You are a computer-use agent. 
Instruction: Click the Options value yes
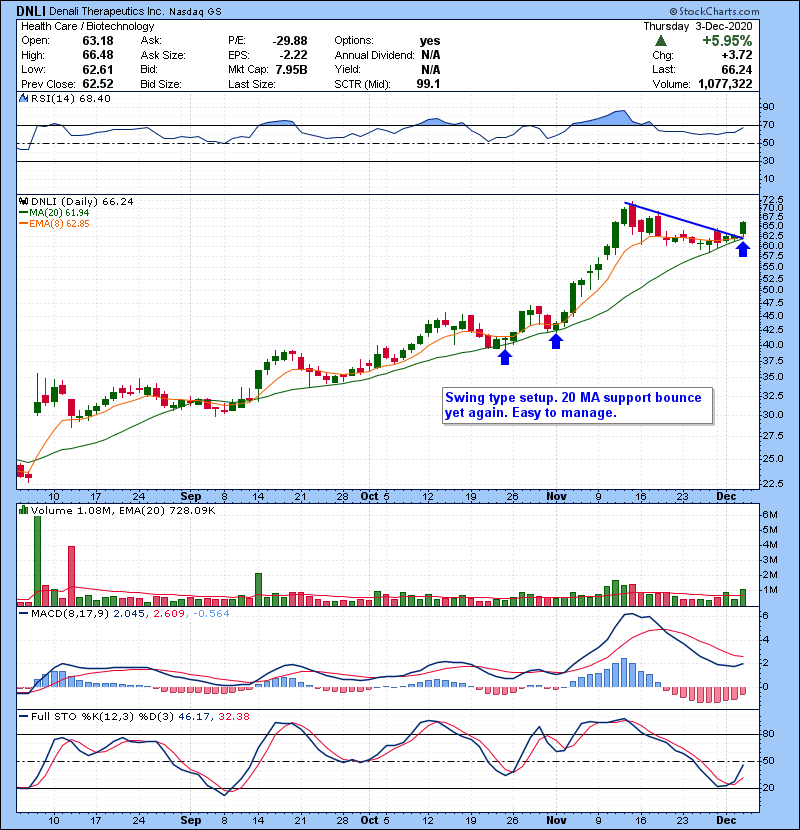430,41
